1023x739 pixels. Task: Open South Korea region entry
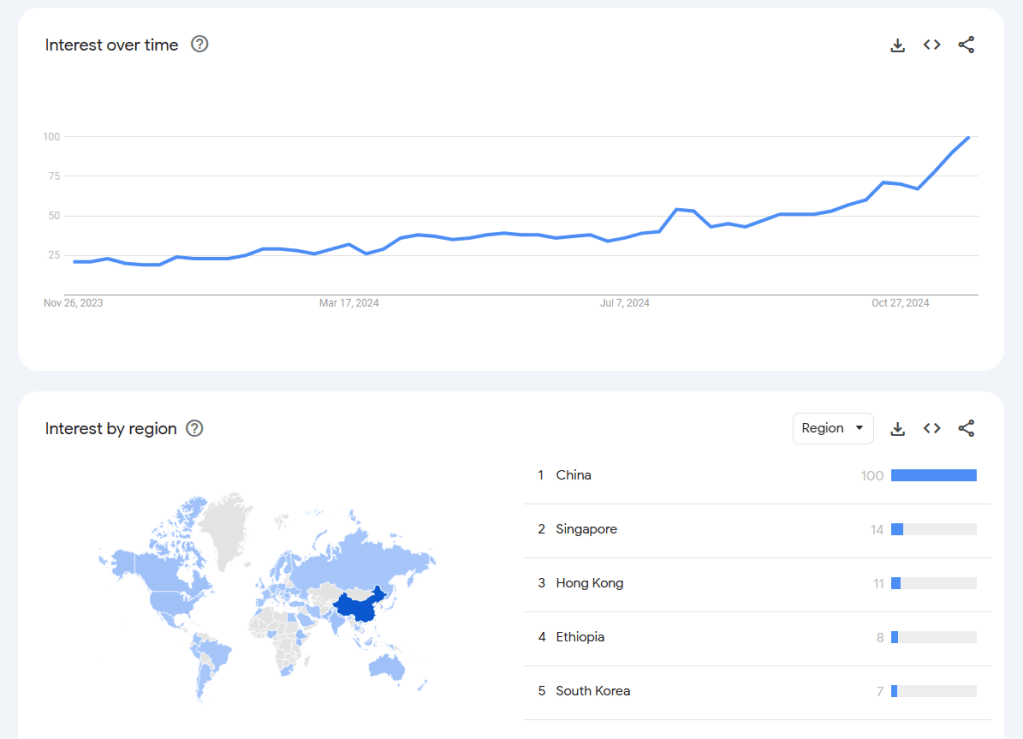(593, 691)
